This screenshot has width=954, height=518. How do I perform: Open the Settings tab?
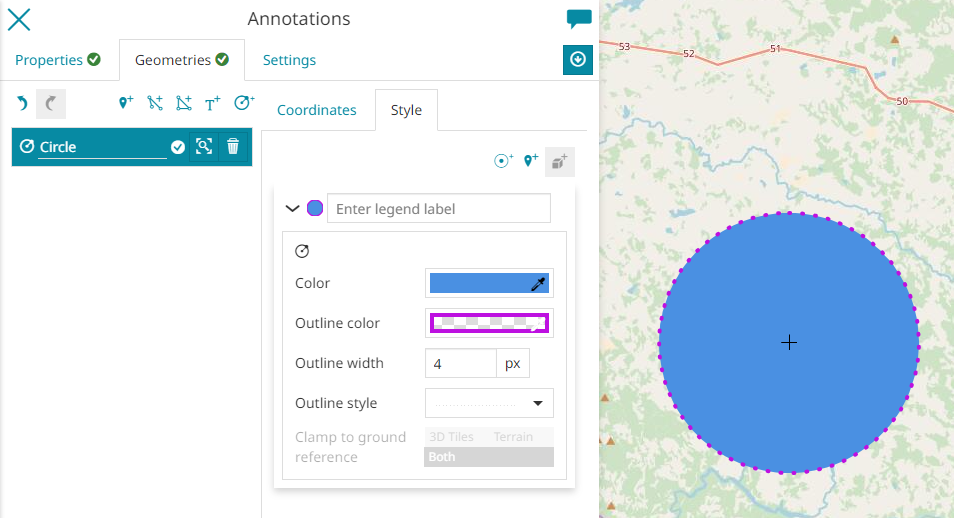pos(289,60)
